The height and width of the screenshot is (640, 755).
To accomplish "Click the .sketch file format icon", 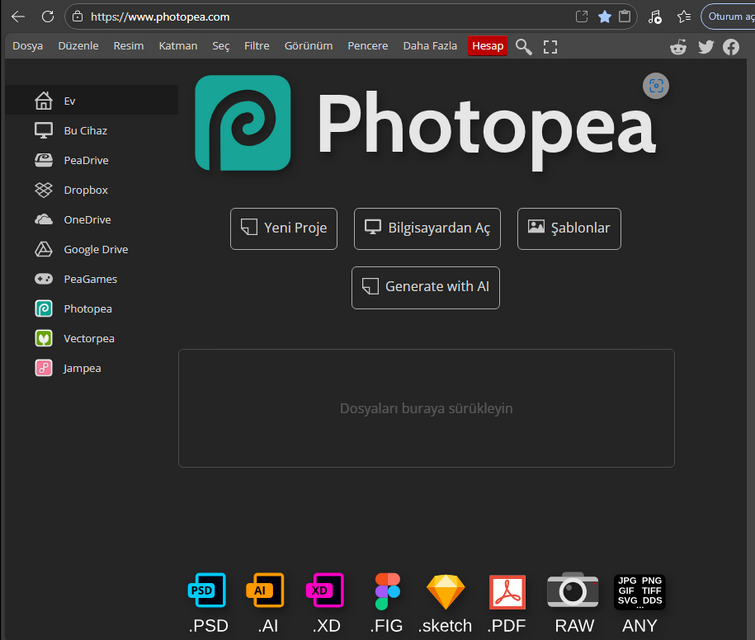I will click(445, 591).
